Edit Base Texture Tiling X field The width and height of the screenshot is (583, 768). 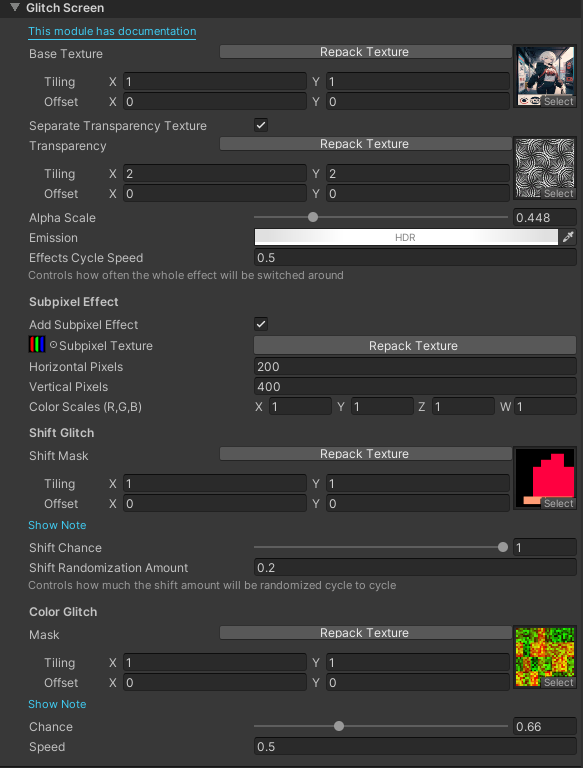tap(215, 81)
